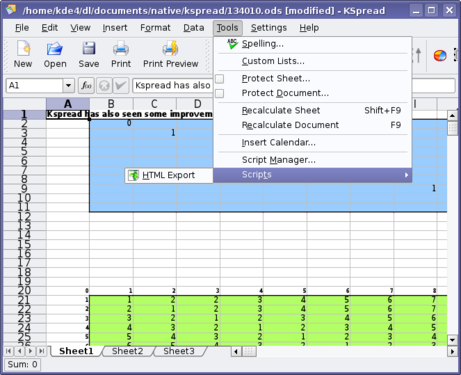Open Script Manager from Tools menu

tap(312, 160)
